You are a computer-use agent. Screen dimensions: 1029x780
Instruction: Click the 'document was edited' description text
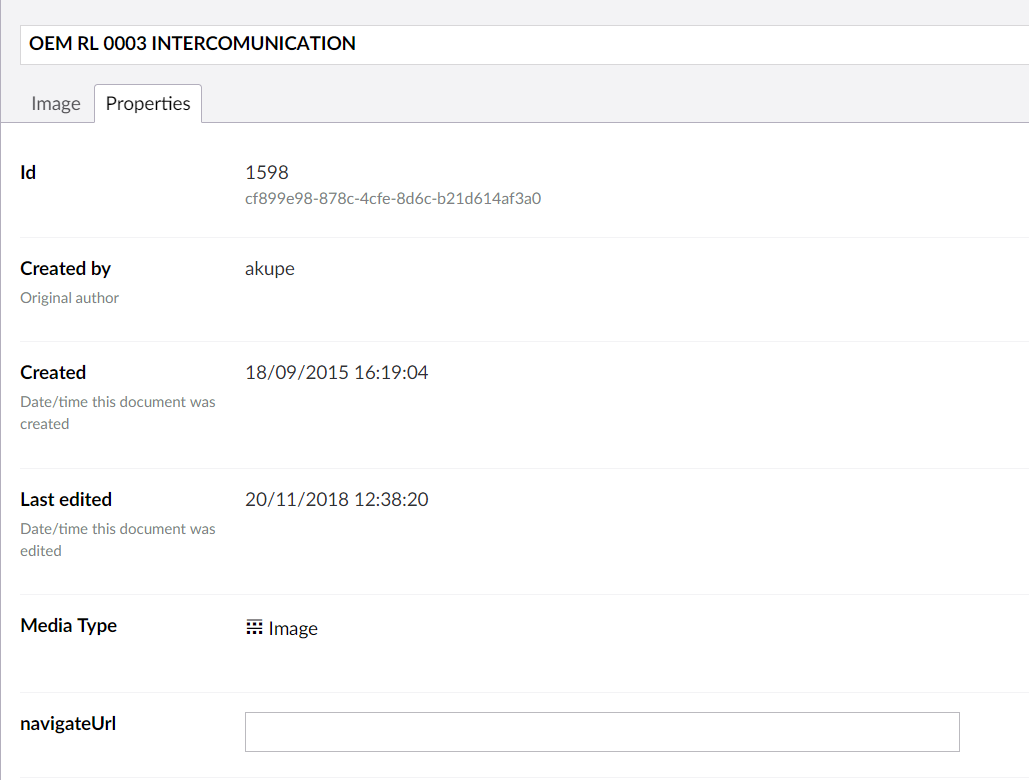click(117, 539)
